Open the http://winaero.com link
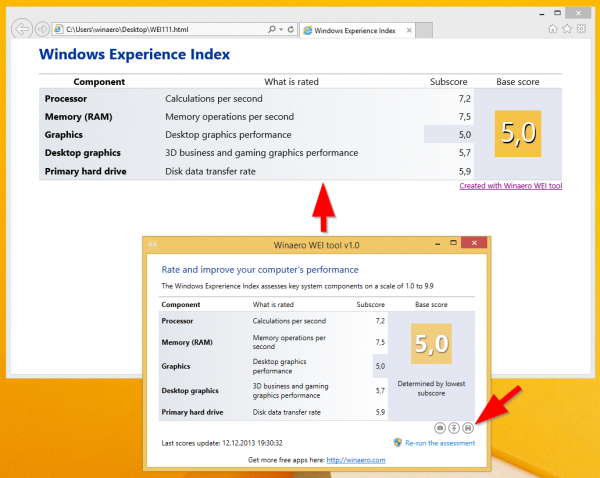This screenshot has height=478, width=600. pos(356,460)
